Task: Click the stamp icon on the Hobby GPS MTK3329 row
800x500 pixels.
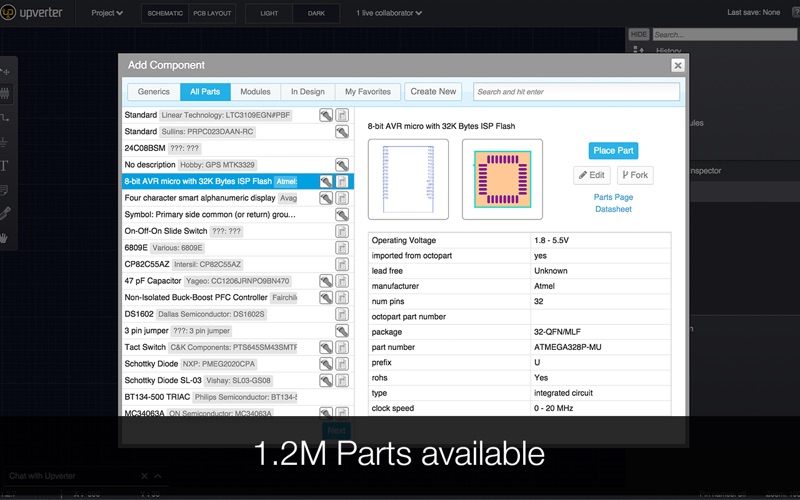Action: (342, 165)
